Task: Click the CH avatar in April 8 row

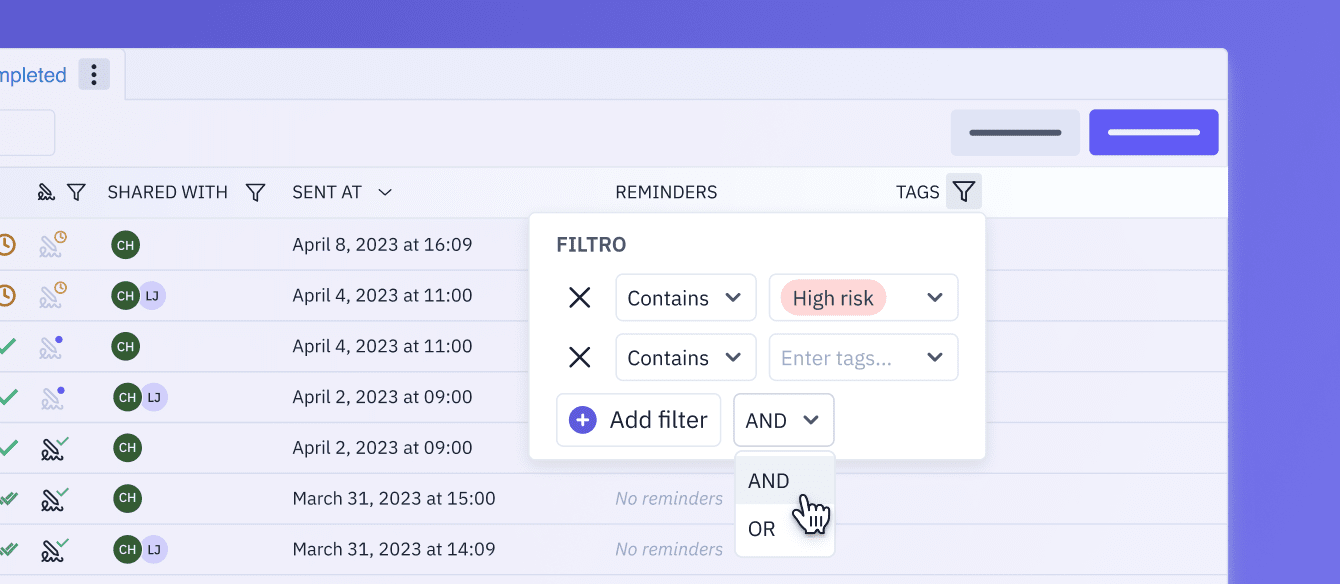Action: click(125, 244)
